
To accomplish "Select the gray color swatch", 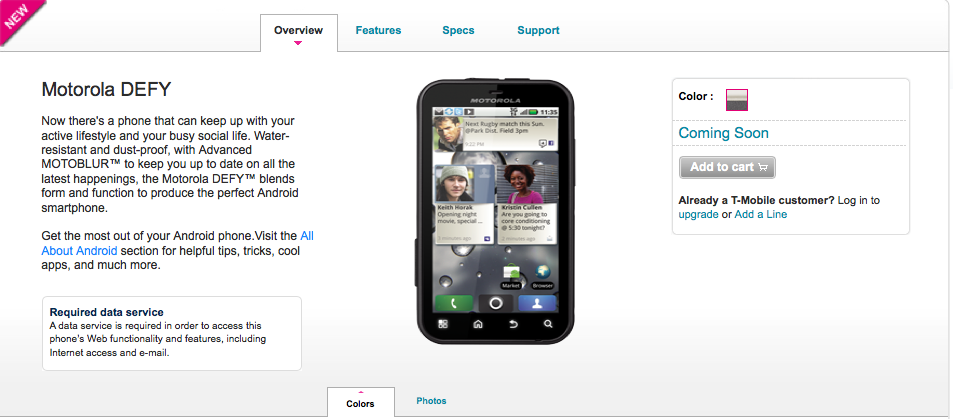I will point(737,100).
